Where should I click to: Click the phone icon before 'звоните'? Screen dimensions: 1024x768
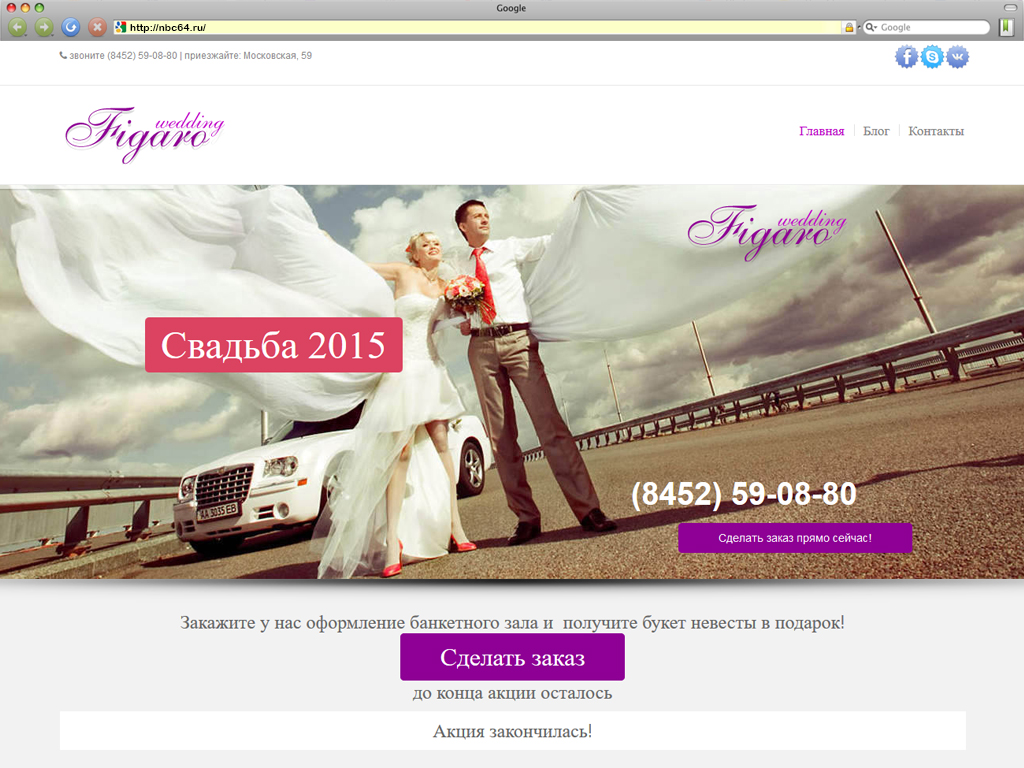pyautogui.click(x=63, y=56)
